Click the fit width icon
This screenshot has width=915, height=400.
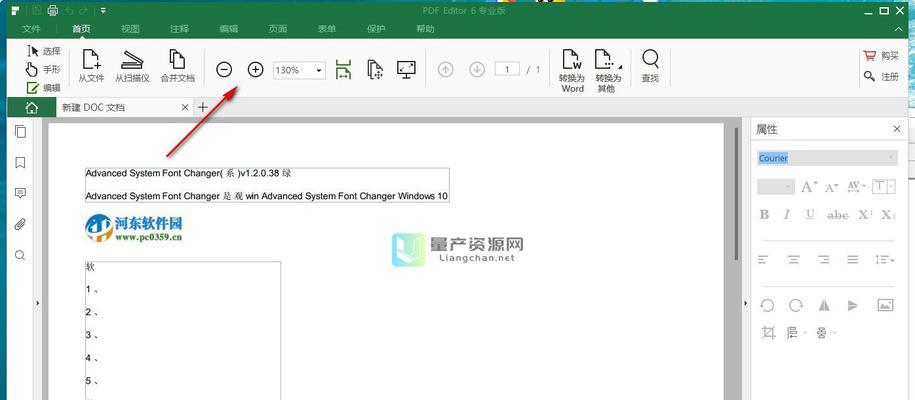pos(343,69)
